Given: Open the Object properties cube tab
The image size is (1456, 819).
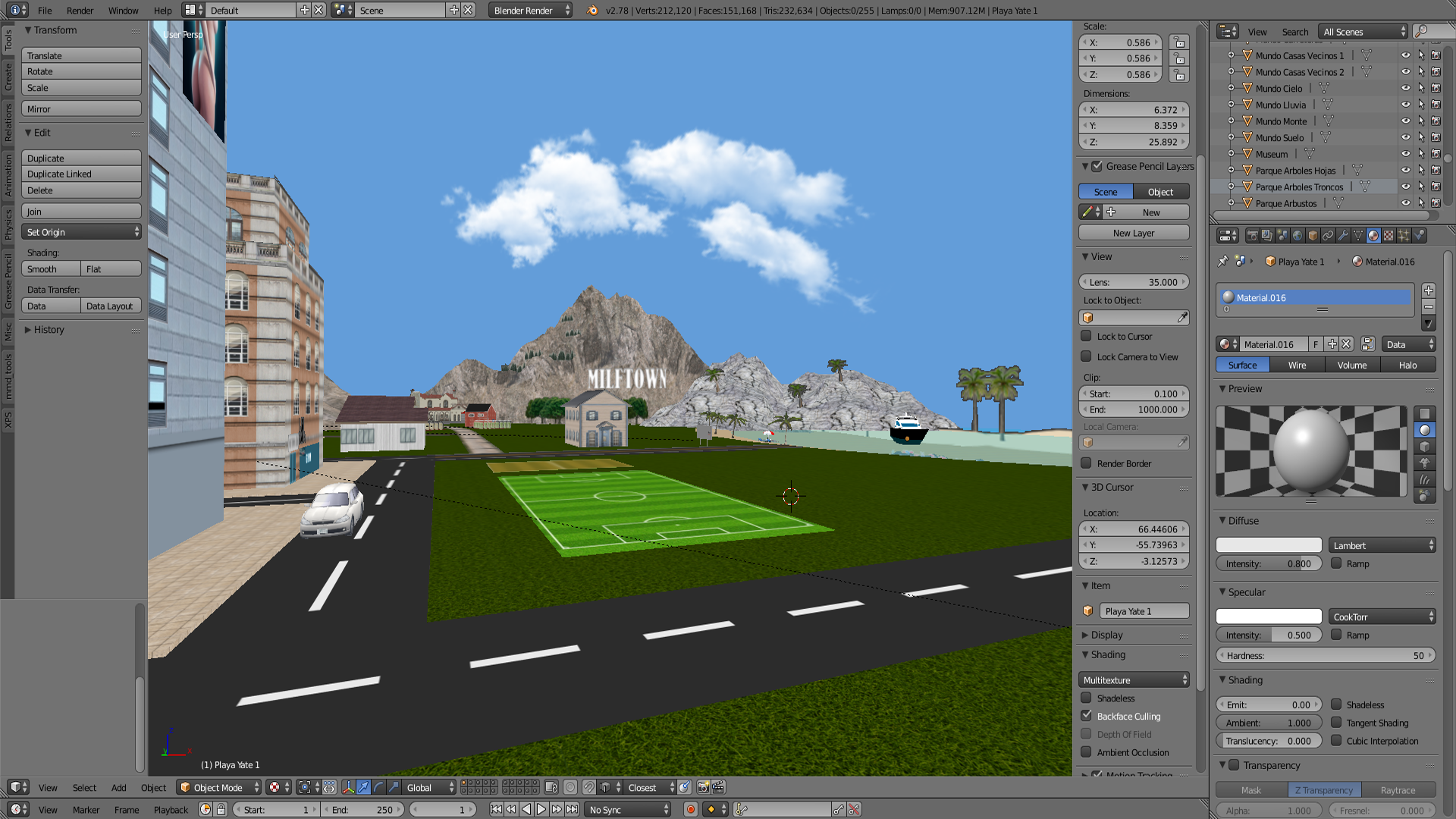Looking at the screenshot, I should click(1313, 236).
